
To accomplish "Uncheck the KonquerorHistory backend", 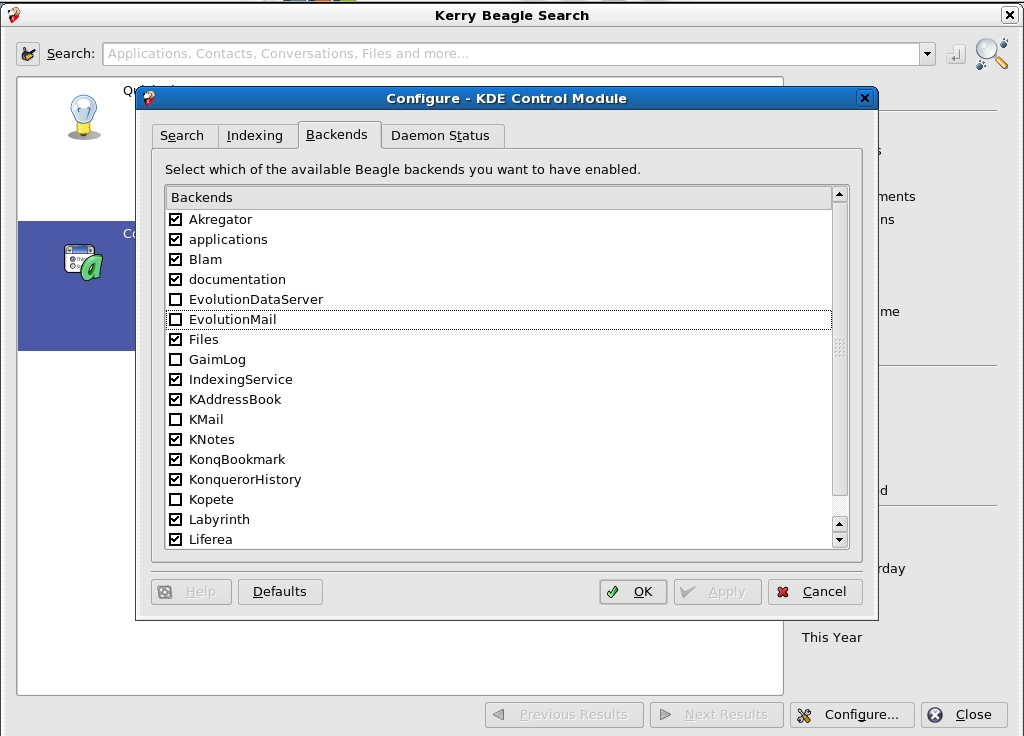I will point(175,479).
